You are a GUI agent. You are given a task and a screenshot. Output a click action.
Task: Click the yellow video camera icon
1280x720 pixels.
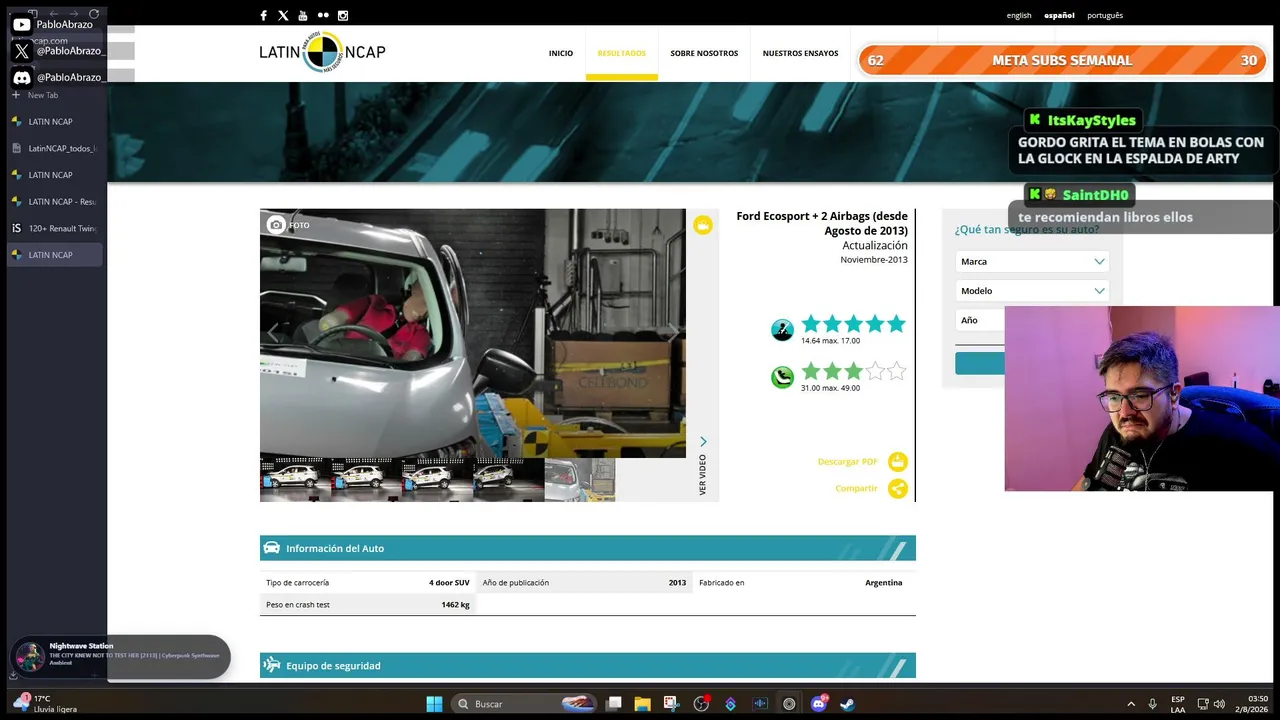click(x=703, y=225)
